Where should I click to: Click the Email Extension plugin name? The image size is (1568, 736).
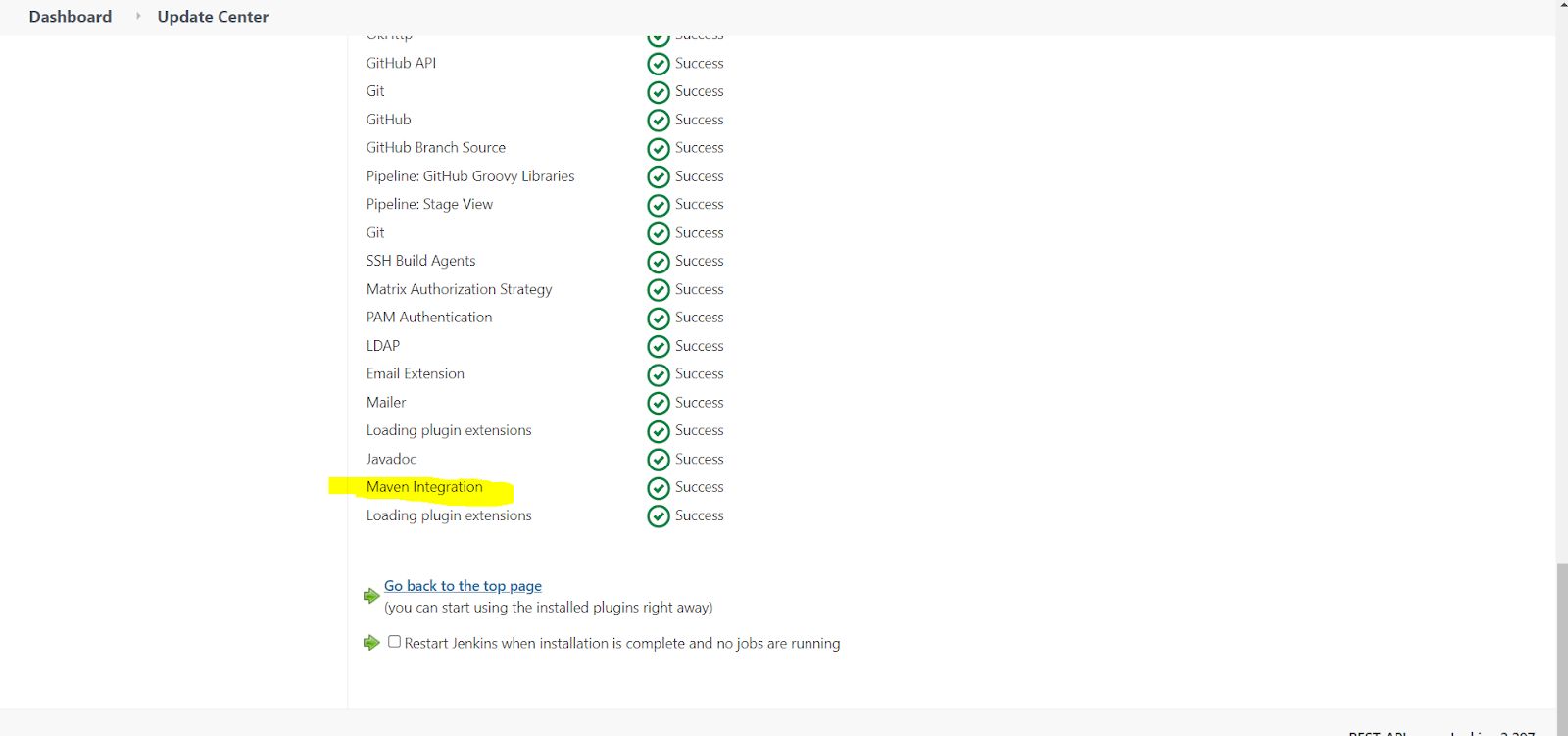416,373
